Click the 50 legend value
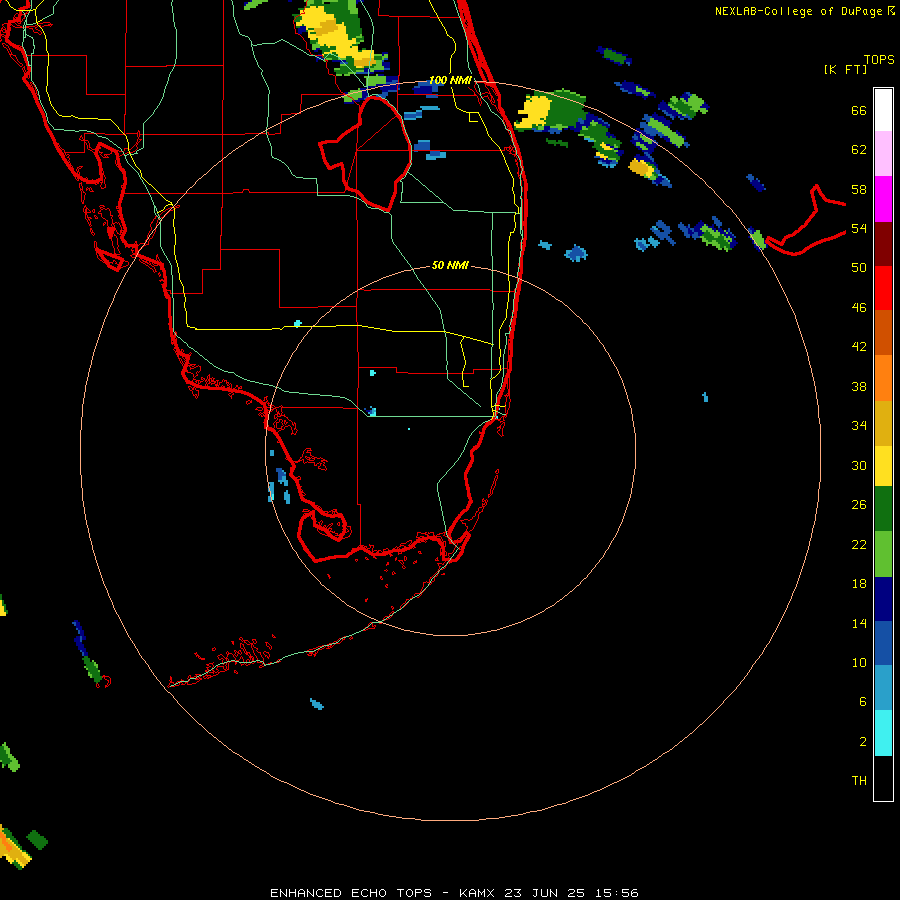 coord(859,268)
